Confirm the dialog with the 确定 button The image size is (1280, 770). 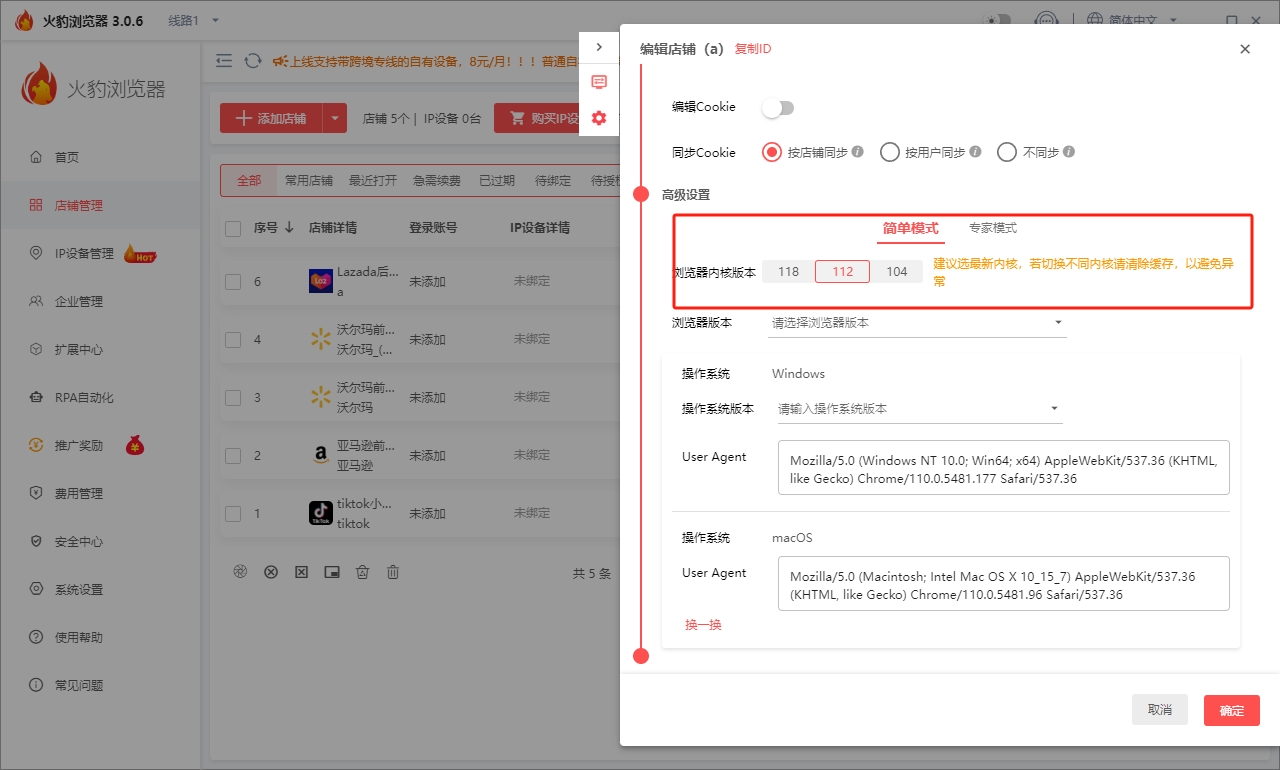tap(1231, 710)
